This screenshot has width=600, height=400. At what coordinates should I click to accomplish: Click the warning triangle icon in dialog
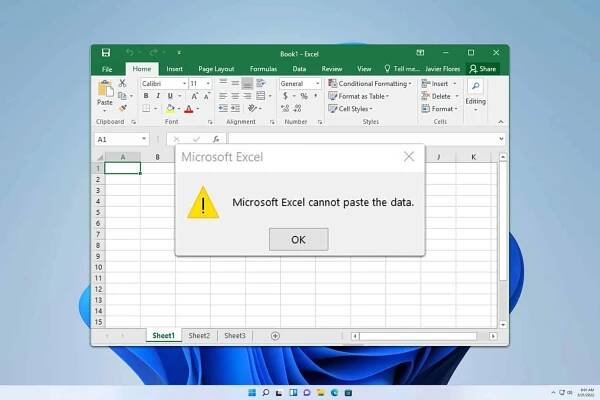point(204,203)
